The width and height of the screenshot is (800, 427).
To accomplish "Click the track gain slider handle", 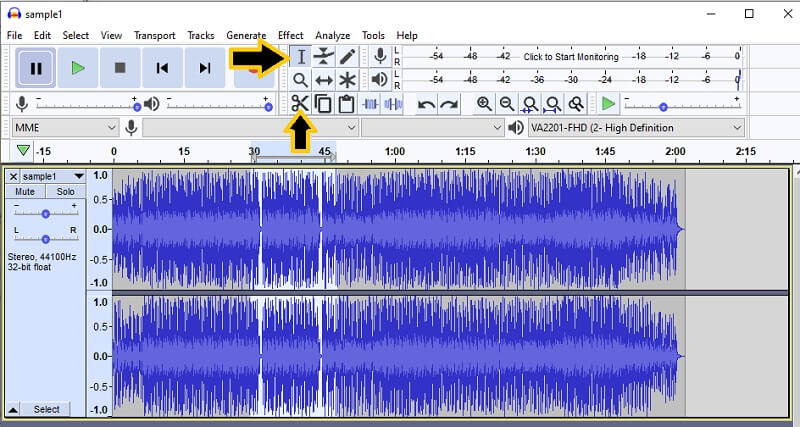I will click(x=45, y=214).
